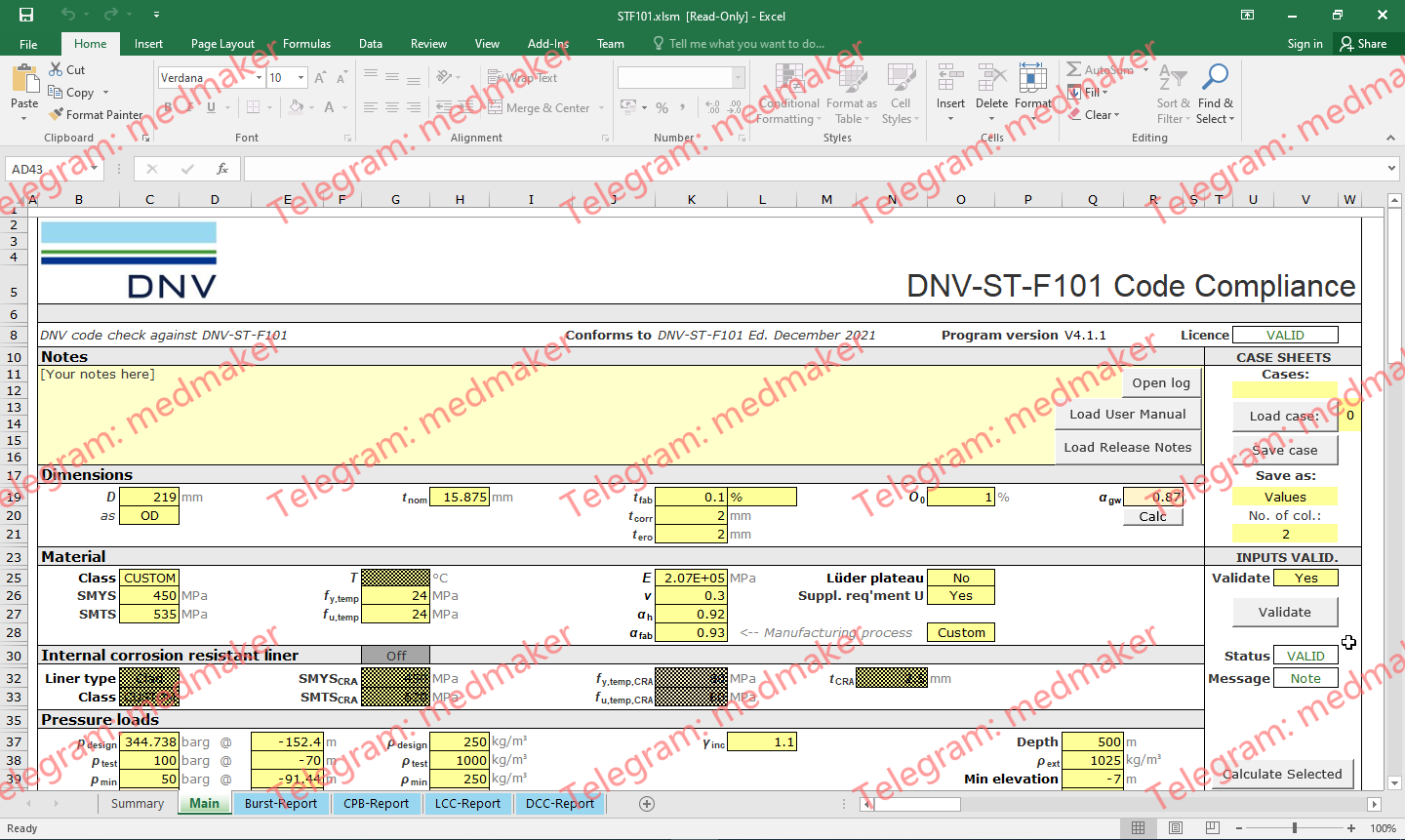Toggle Wrap Text option
The height and width of the screenshot is (840, 1405).
click(x=522, y=78)
